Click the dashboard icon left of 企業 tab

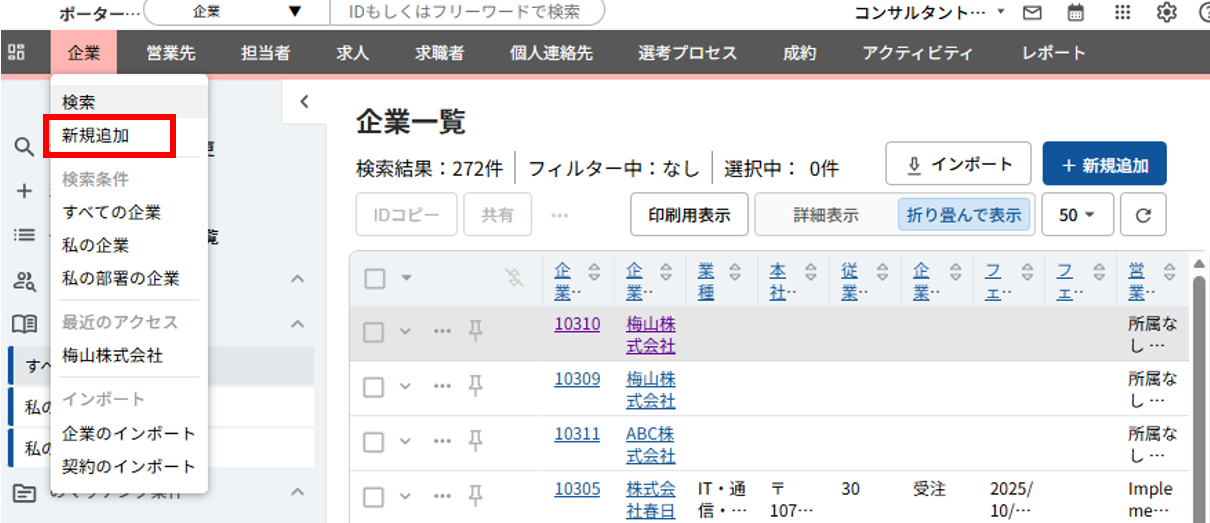17,53
